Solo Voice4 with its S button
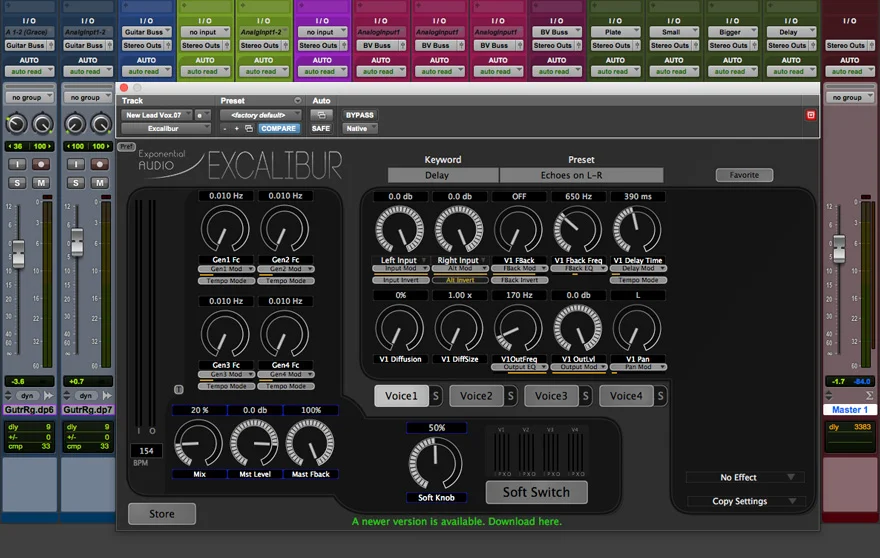Screen dimensions: 880x558 [x=661, y=396]
